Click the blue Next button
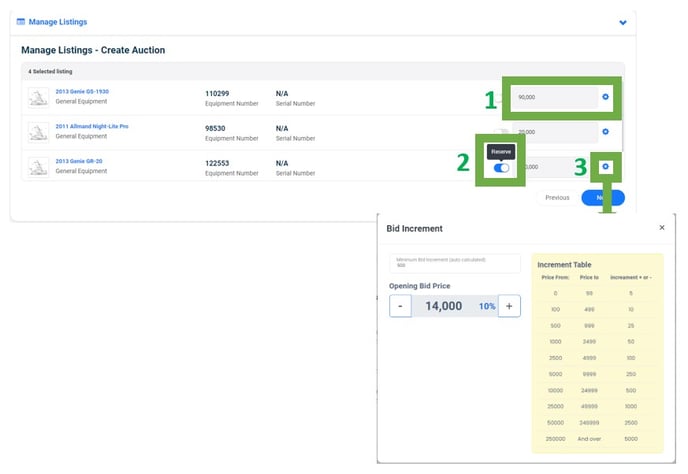The image size is (688, 474). (x=602, y=198)
